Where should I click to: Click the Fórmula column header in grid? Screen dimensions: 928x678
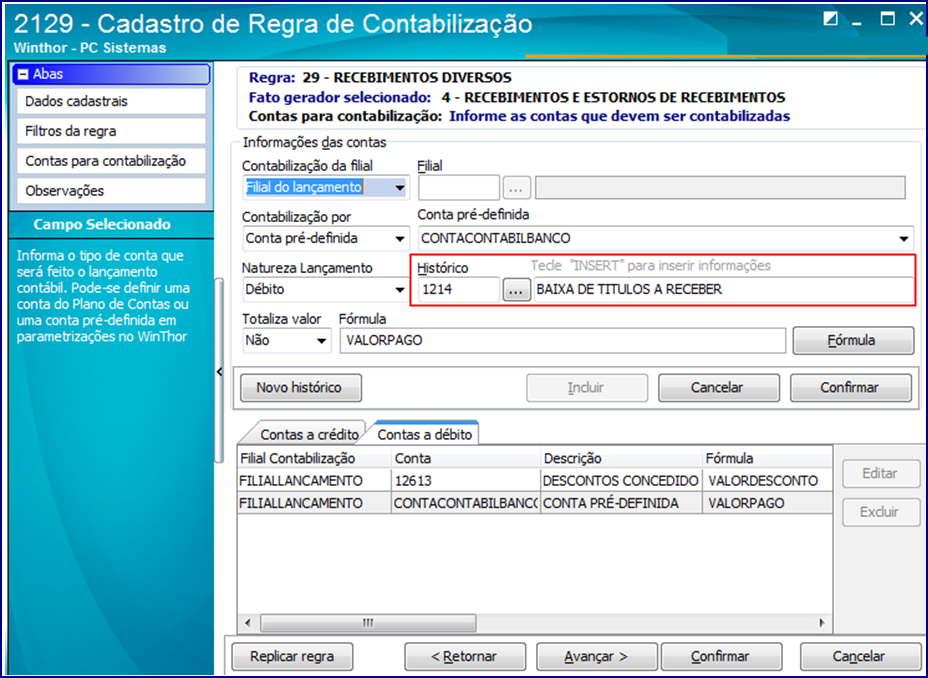pos(768,459)
